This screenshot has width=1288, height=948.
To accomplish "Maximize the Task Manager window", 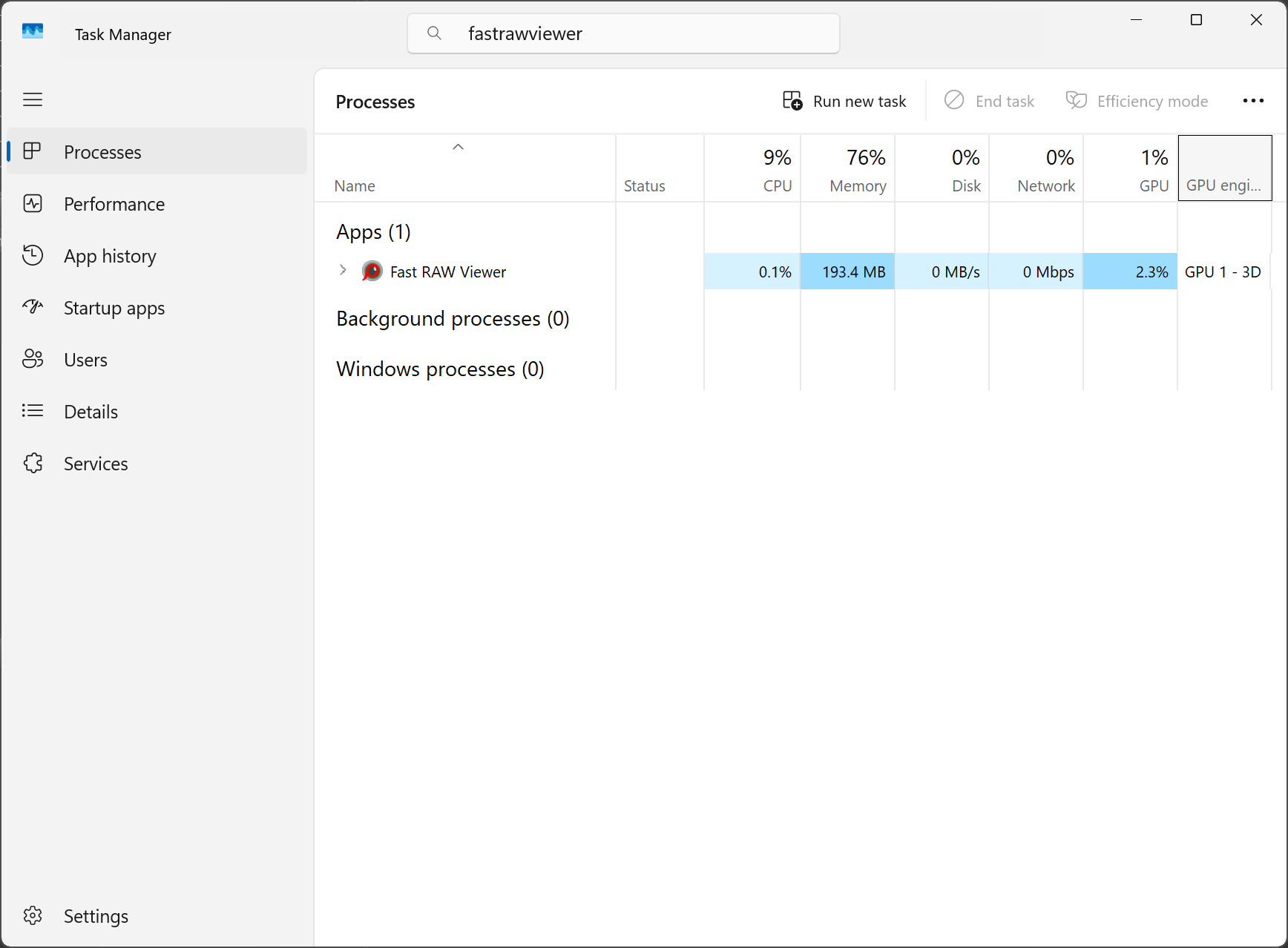I will tap(1196, 20).
